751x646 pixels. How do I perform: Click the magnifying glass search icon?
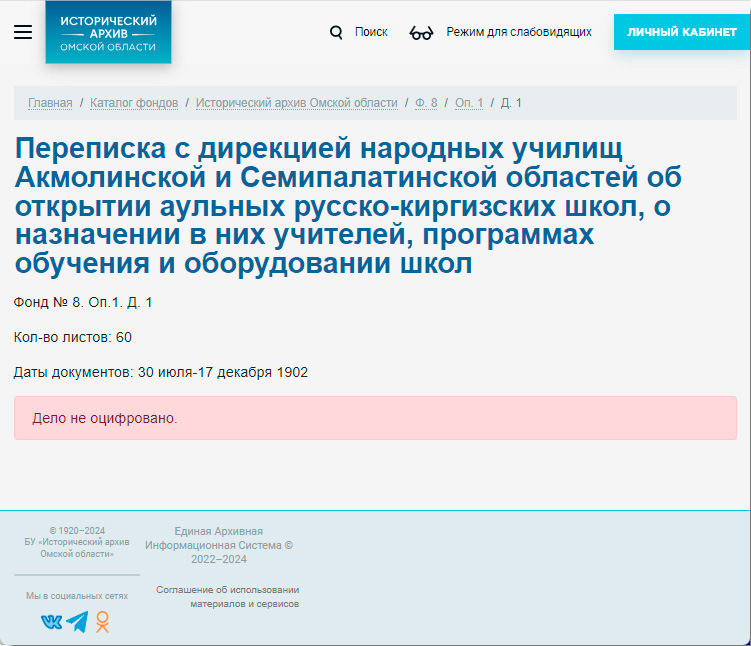pyautogui.click(x=337, y=32)
